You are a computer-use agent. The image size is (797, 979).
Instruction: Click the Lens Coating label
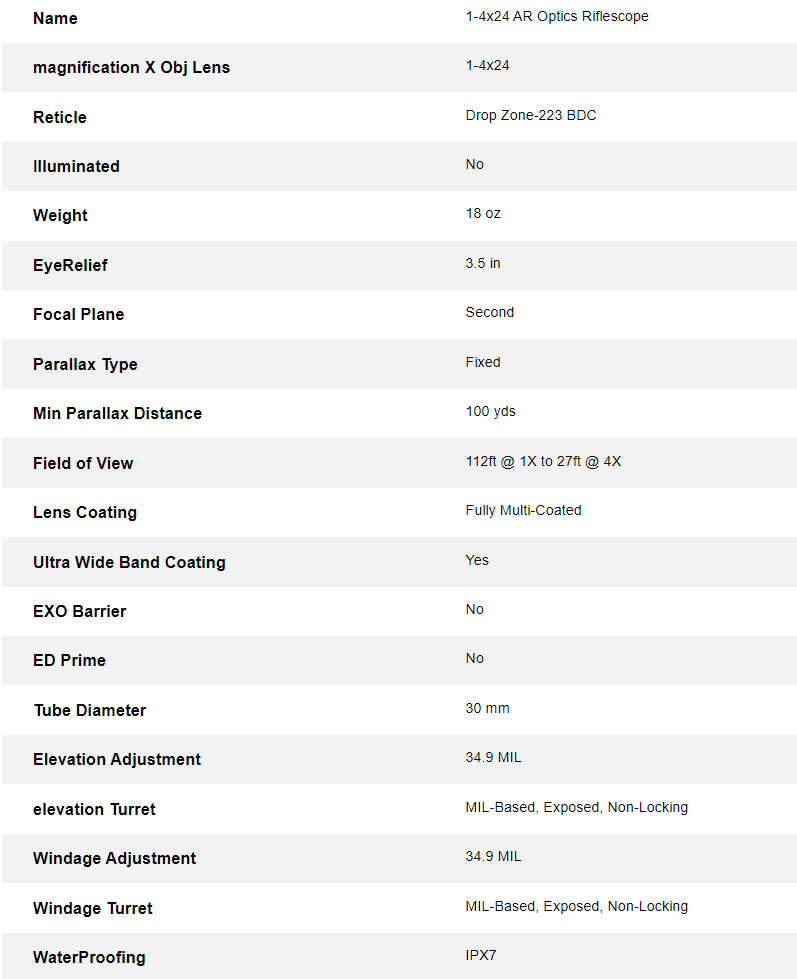[x=84, y=513]
